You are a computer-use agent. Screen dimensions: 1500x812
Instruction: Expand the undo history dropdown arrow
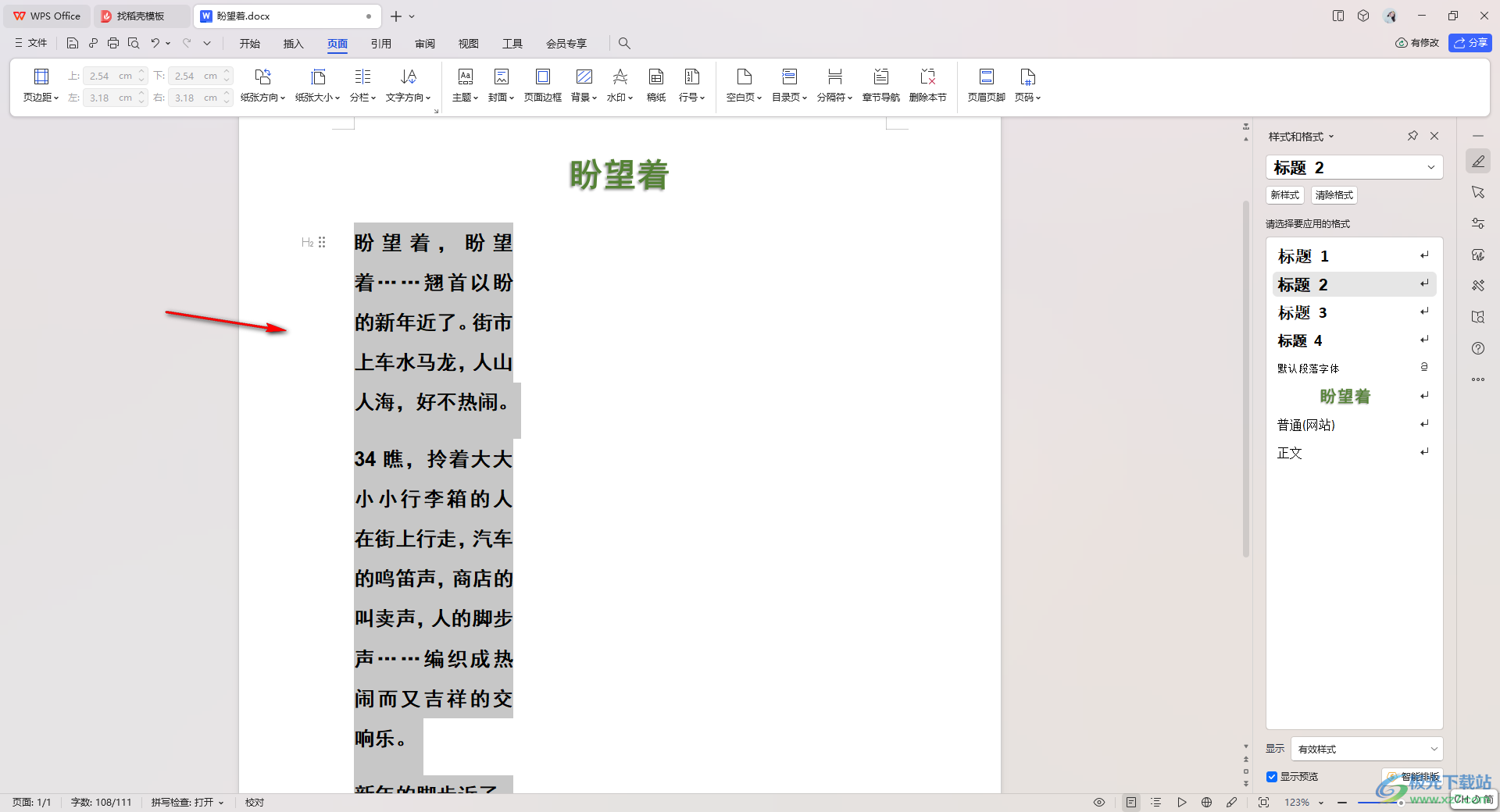168,43
